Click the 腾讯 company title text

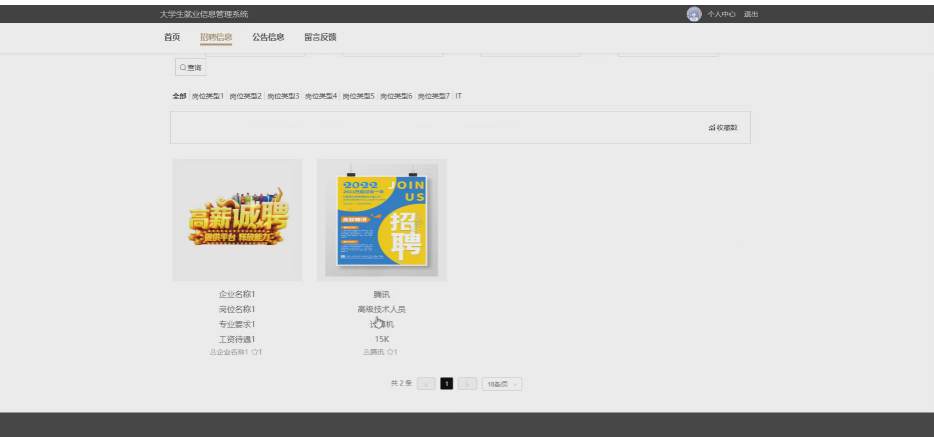(x=381, y=294)
